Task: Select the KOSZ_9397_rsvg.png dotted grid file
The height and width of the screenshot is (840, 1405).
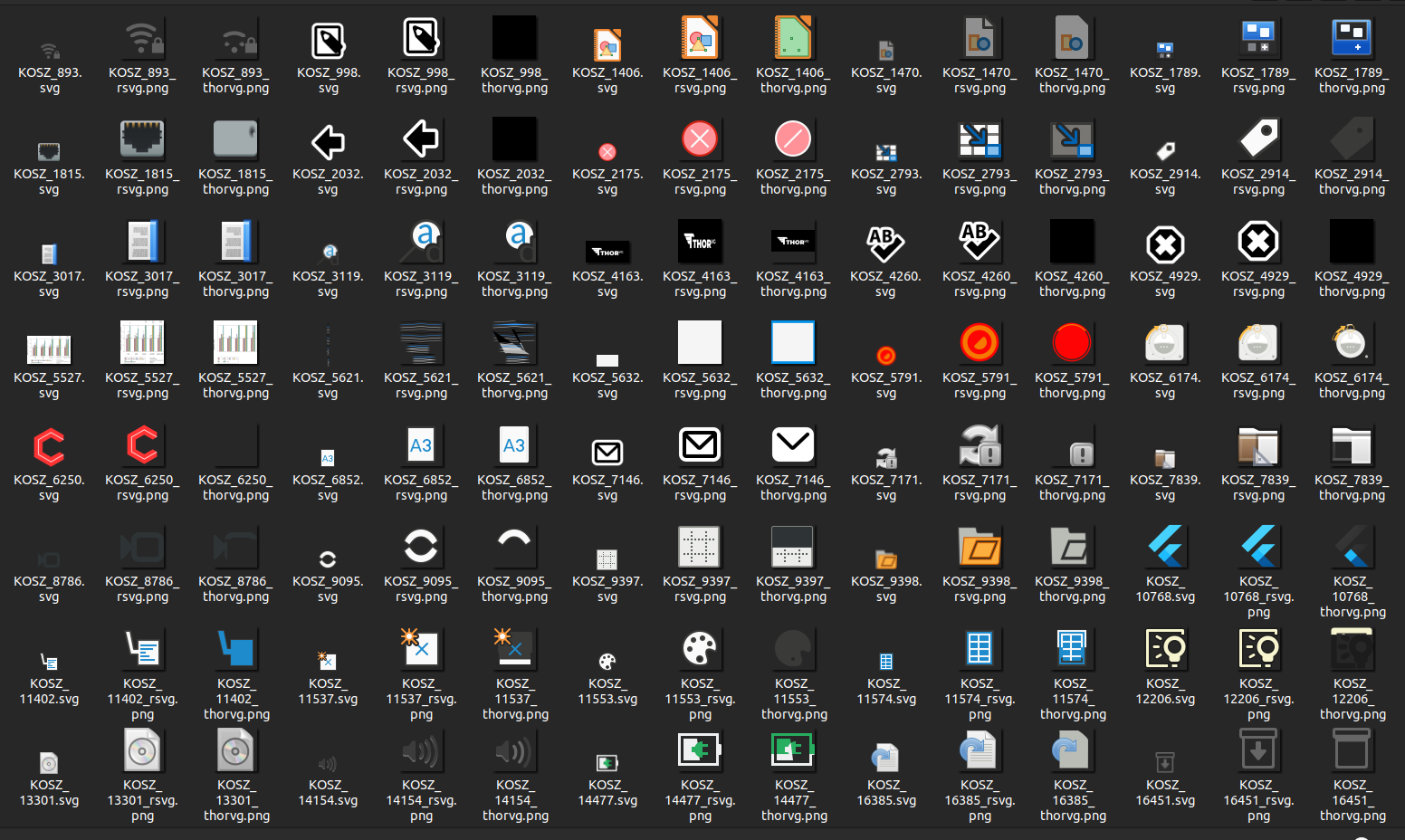Action: (x=700, y=547)
